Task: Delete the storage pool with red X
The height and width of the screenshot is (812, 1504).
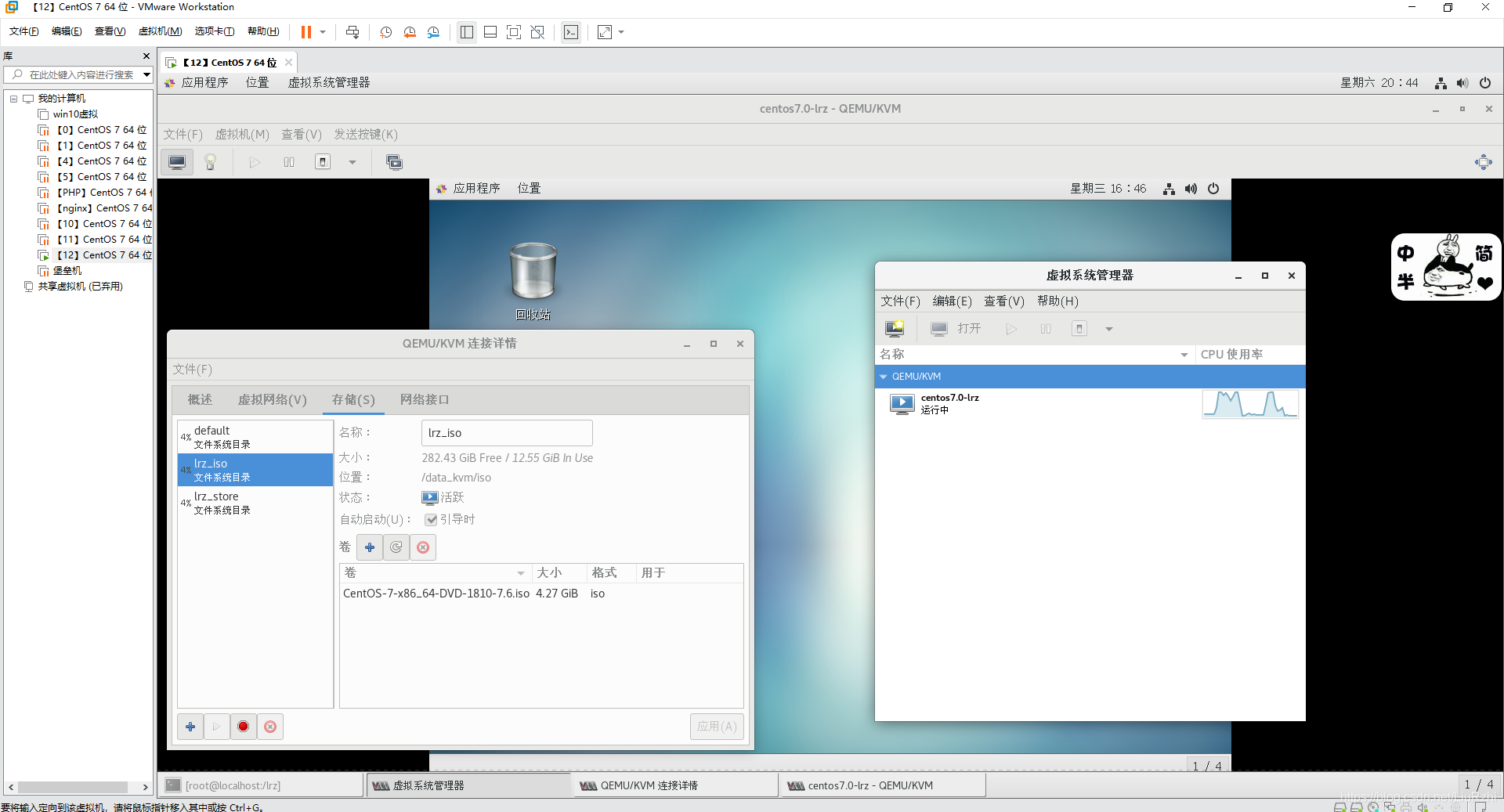Action: pyautogui.click(x=270, y=727)
